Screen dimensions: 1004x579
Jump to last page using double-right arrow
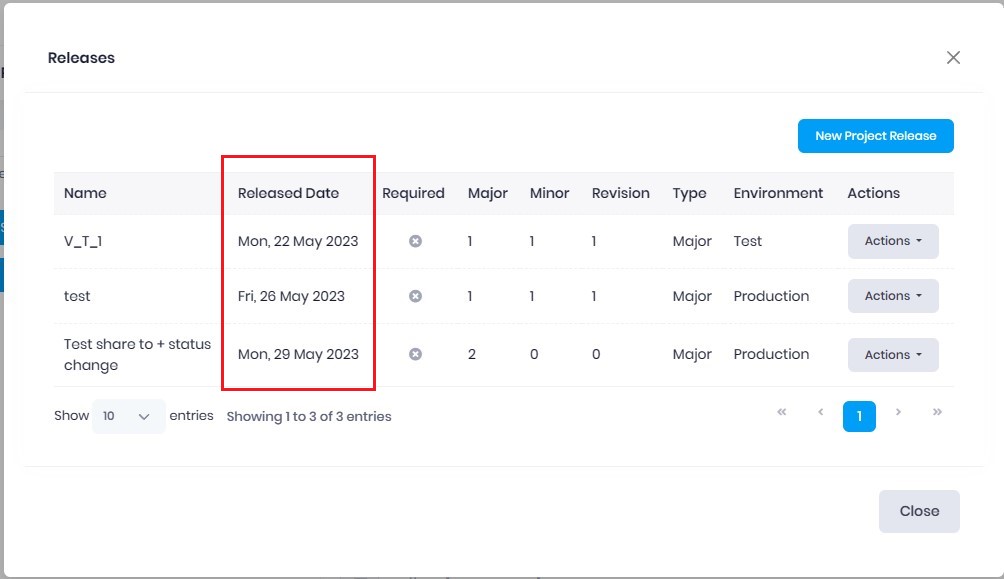point(937,412)
